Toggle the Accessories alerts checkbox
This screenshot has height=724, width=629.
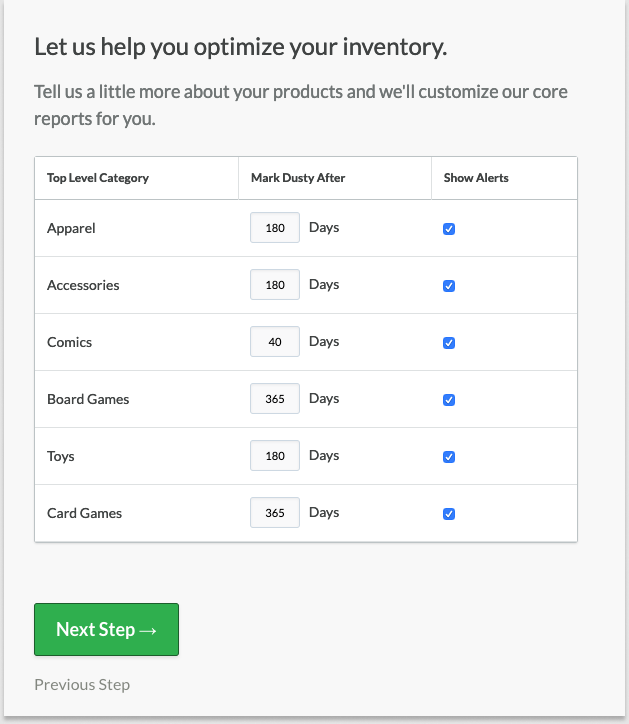coord(449,286)
